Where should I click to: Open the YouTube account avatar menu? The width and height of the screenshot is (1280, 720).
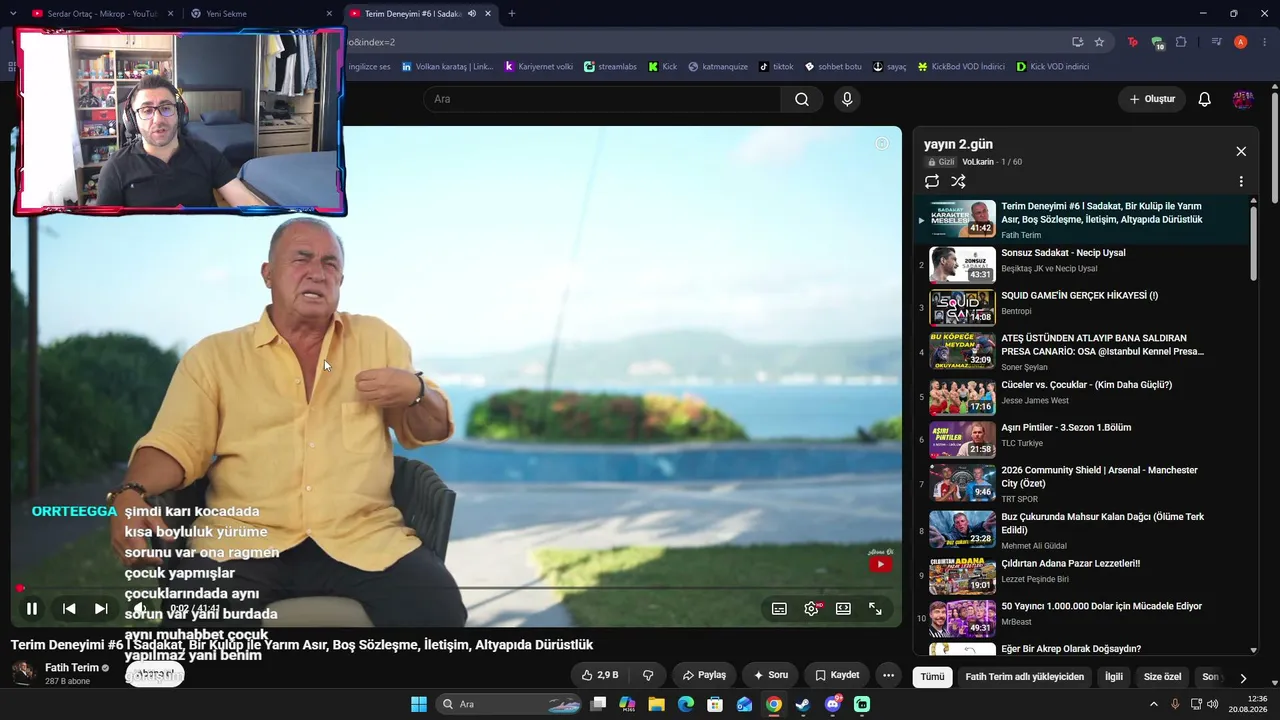[x=1243, y=99]
